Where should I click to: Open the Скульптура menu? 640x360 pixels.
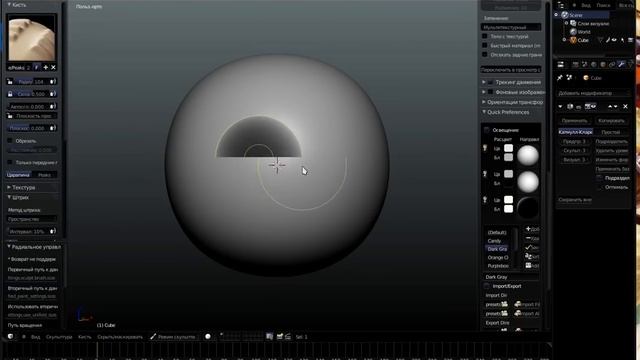click(59, 337)
